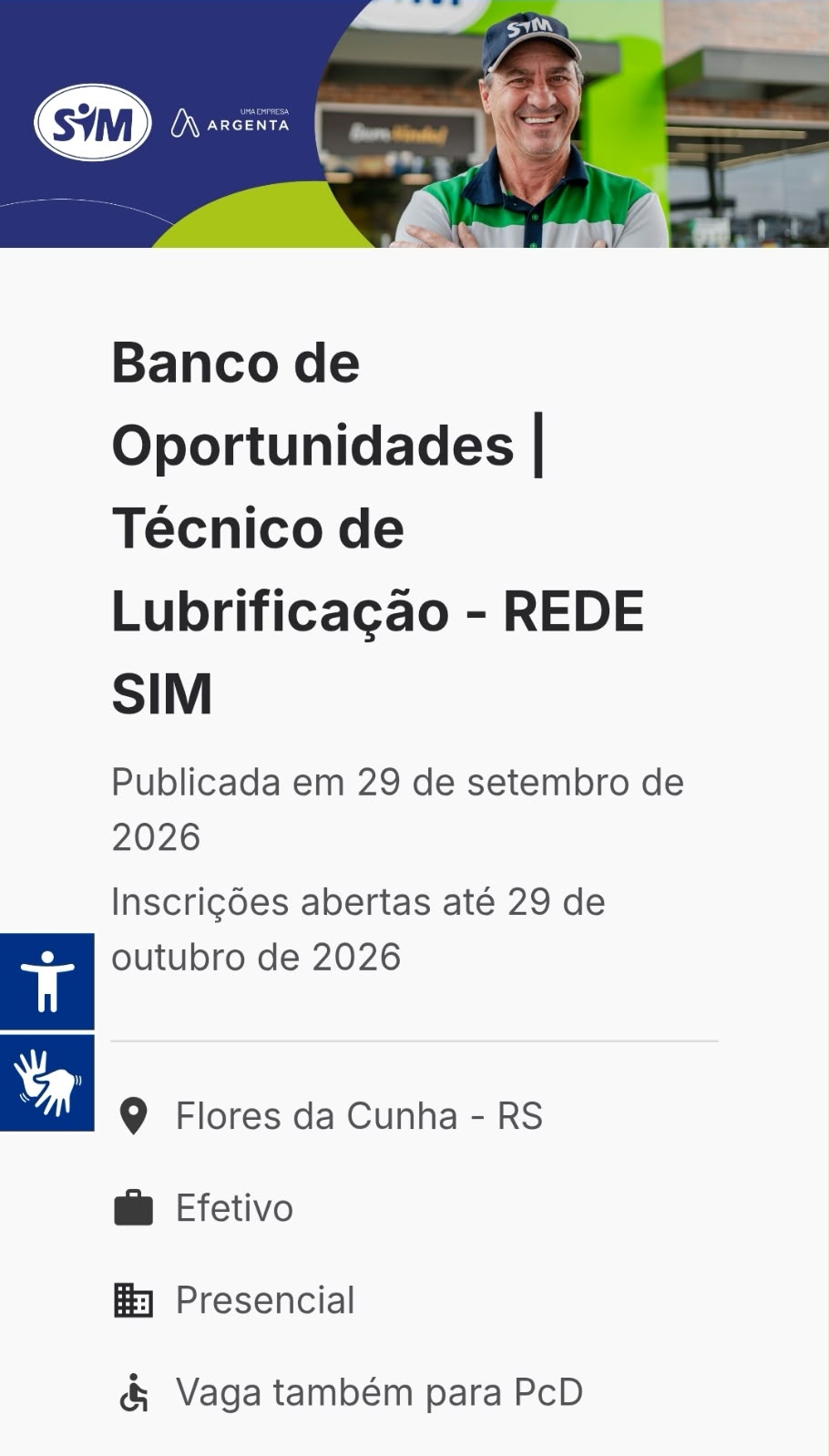The height and width of the screenshot is (1456, 829).
Task: Click the publication date text
Action: click(397, 809)
